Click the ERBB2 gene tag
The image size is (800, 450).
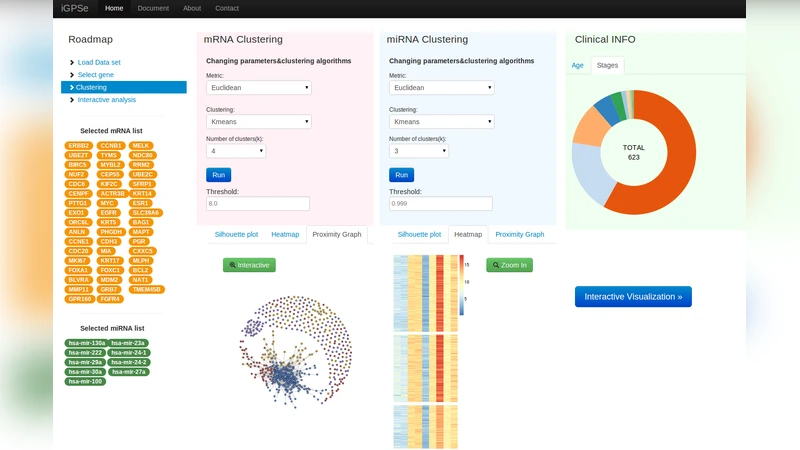tap(79, 146)
